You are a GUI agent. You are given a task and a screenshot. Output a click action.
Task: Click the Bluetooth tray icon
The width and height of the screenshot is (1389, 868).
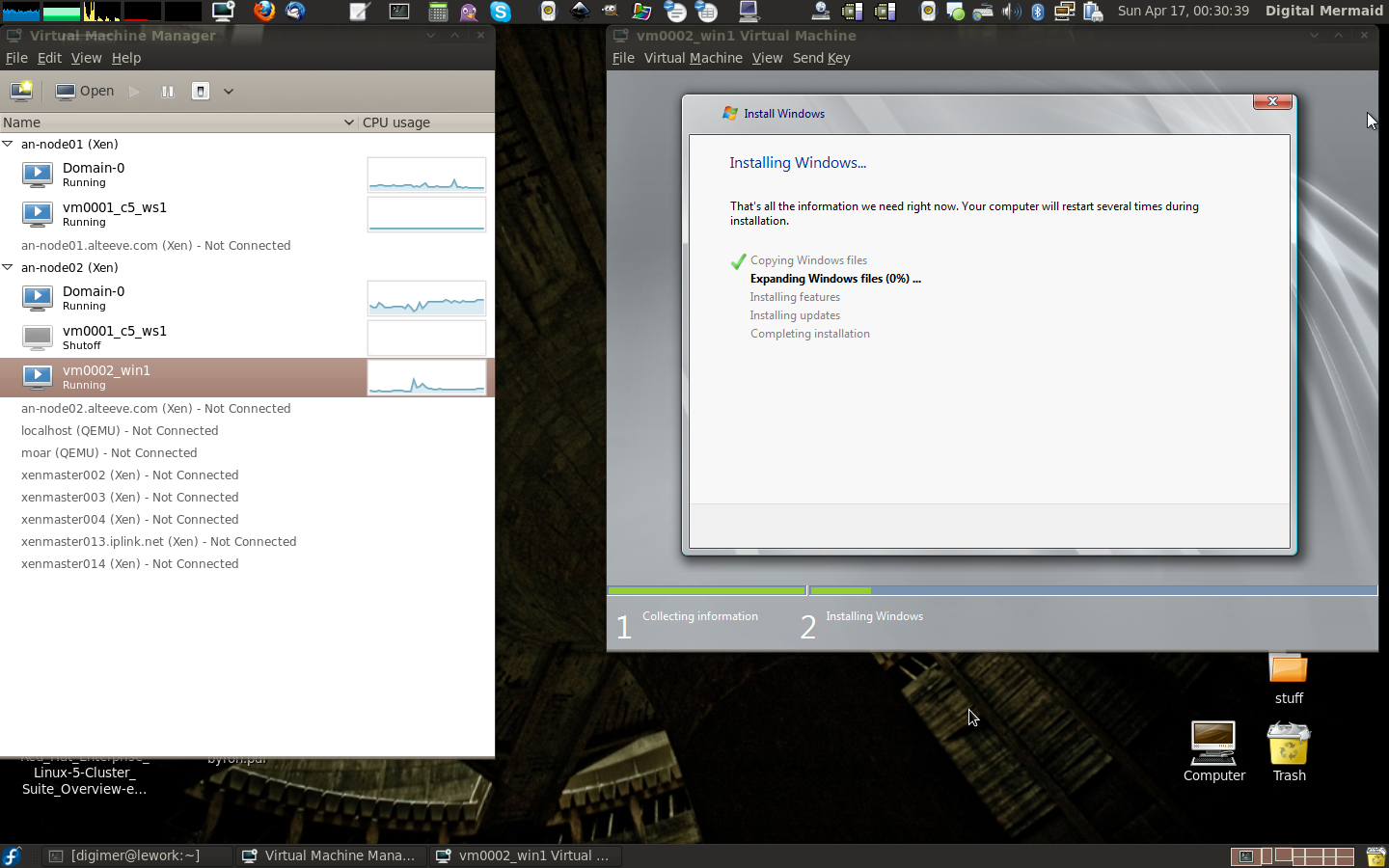coord(1038,12)
